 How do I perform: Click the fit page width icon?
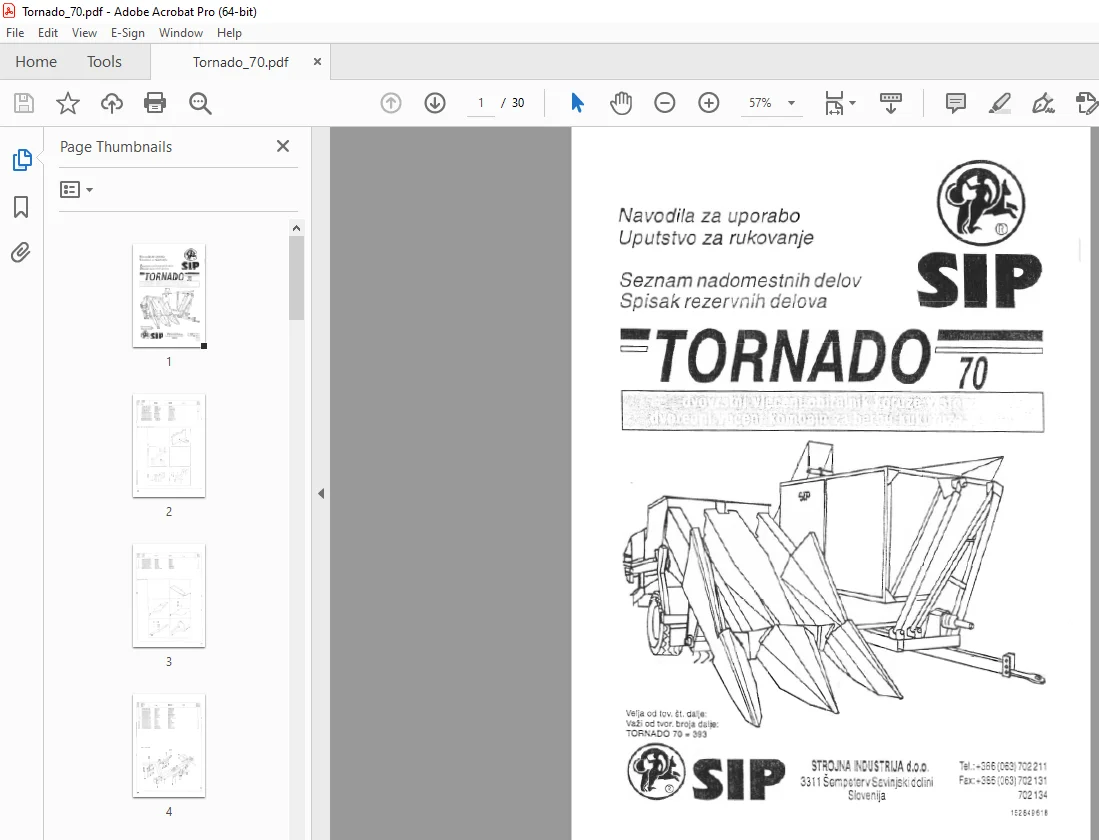point(834,103)
